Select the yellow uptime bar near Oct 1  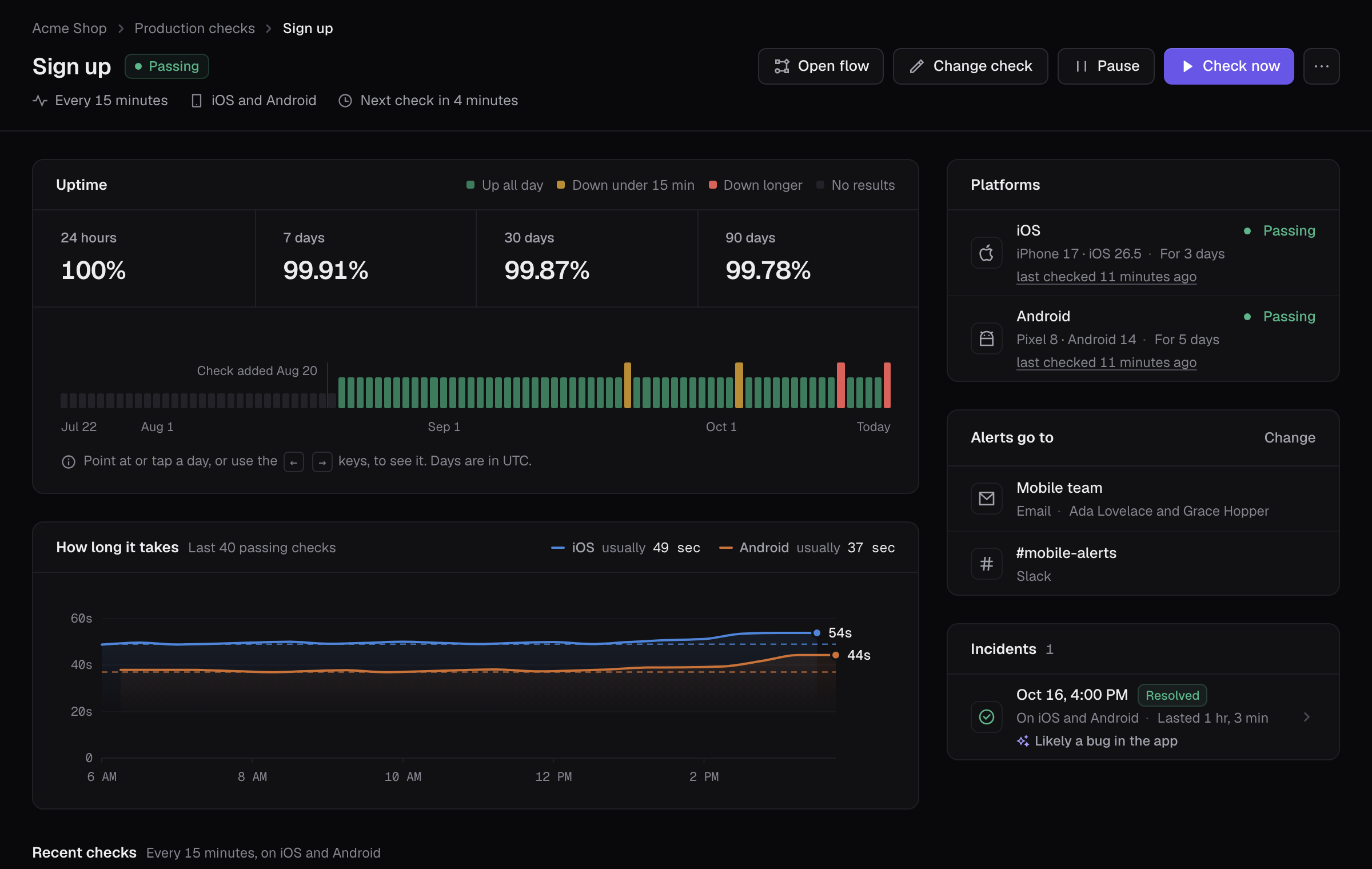click(739, 385)
